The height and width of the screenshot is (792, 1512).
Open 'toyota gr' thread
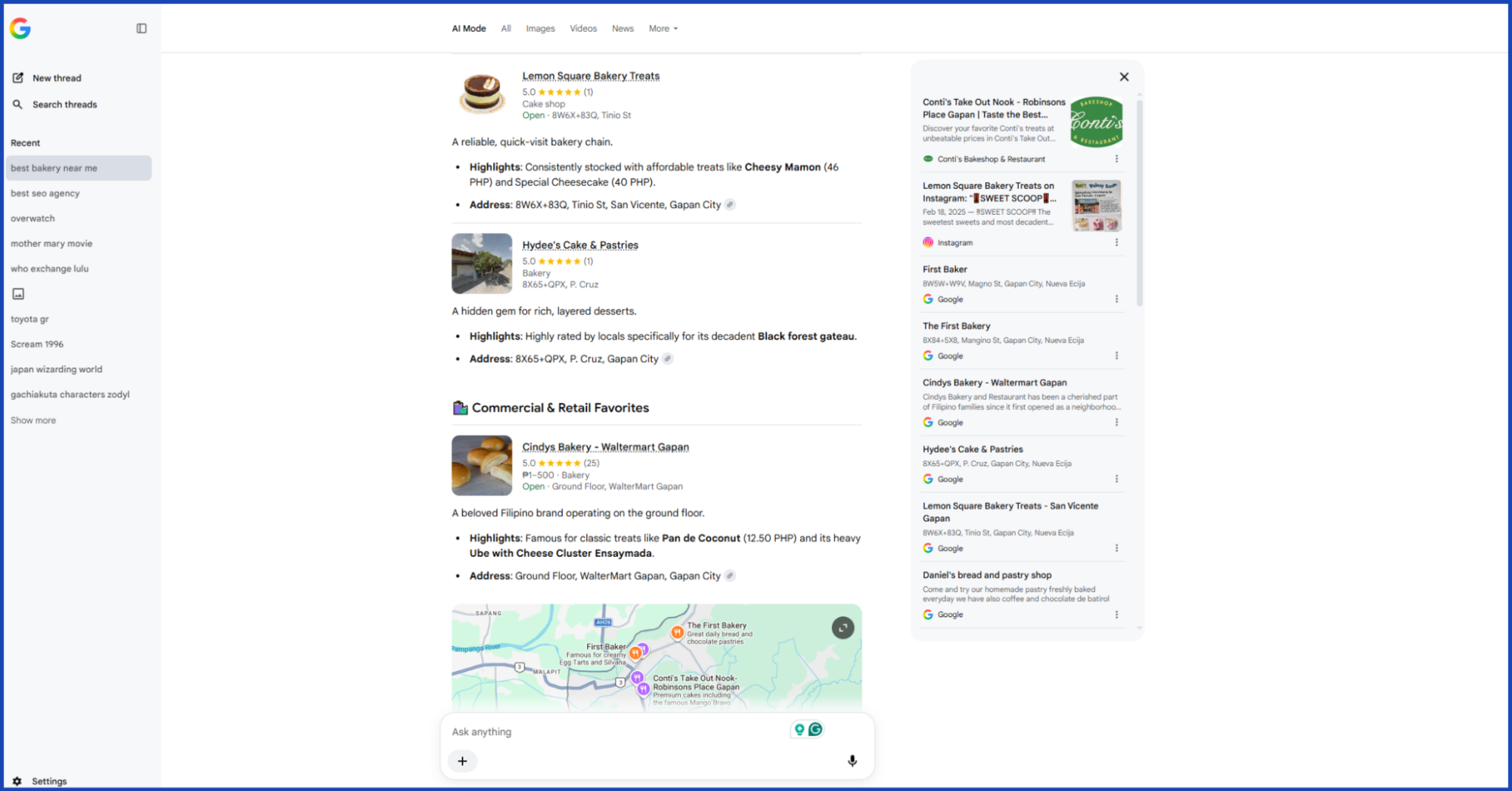click(29, 318)
